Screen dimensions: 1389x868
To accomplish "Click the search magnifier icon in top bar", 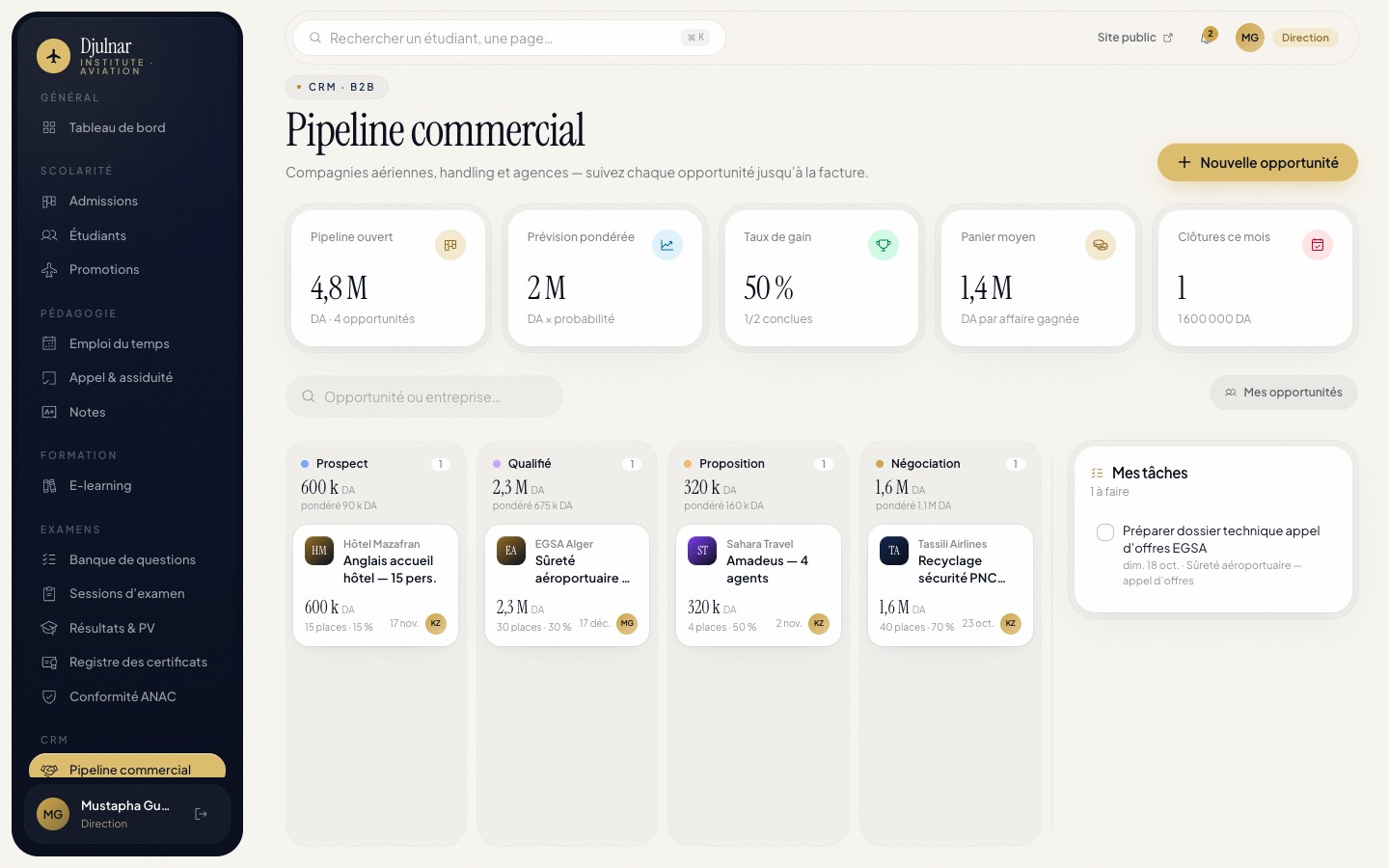I will (x=314, y=38).
